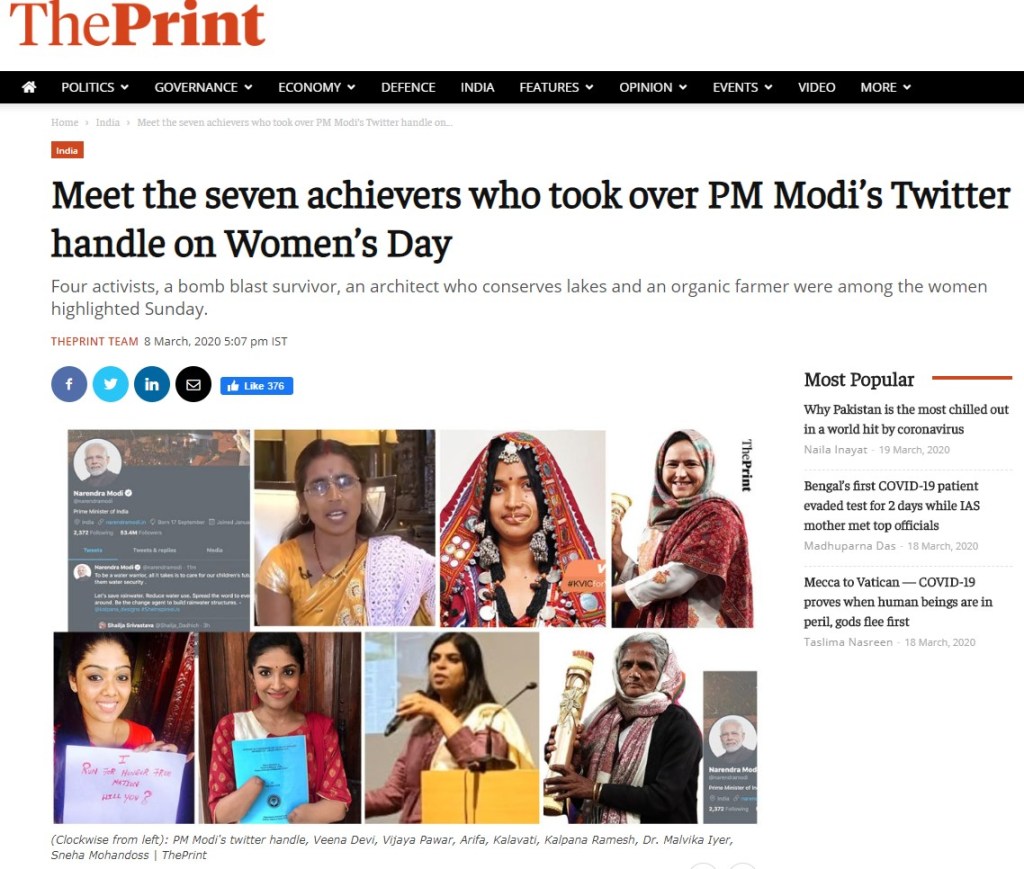
Task: Read Bengal's first COVID-19 patient article
Action: coord(892,505)
